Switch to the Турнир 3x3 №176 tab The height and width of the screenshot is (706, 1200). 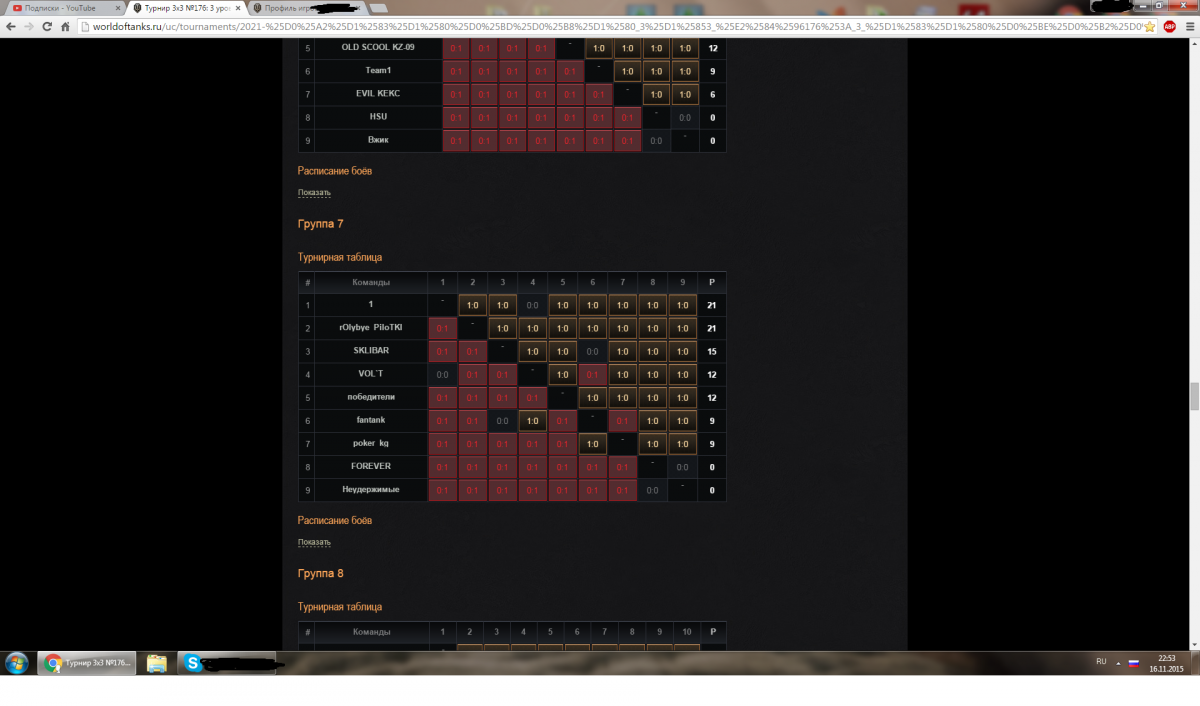pos(185,7)
